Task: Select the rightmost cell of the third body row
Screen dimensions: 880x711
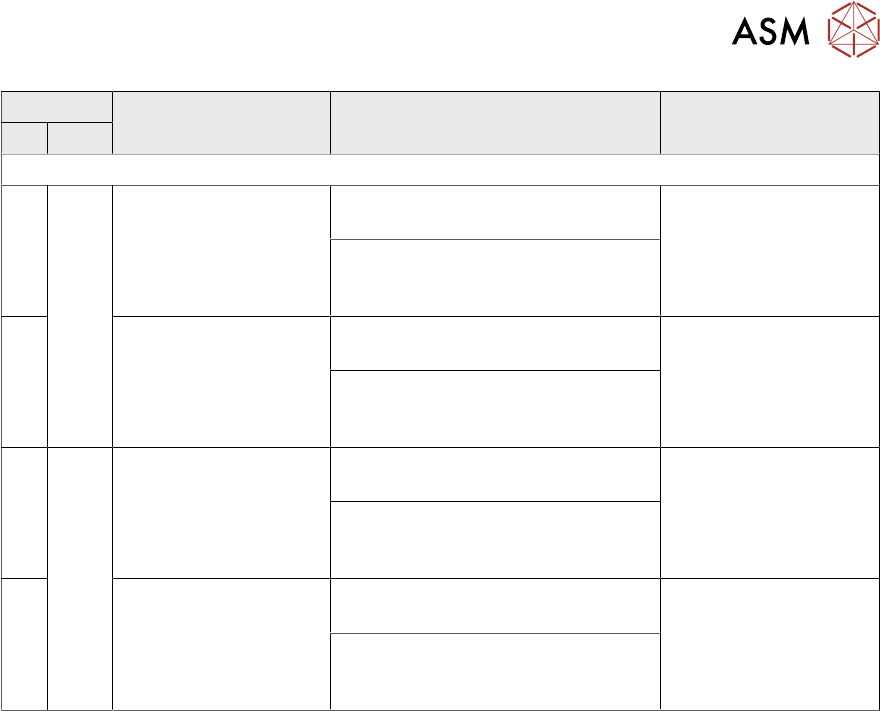Action: [x=769, y=512]
